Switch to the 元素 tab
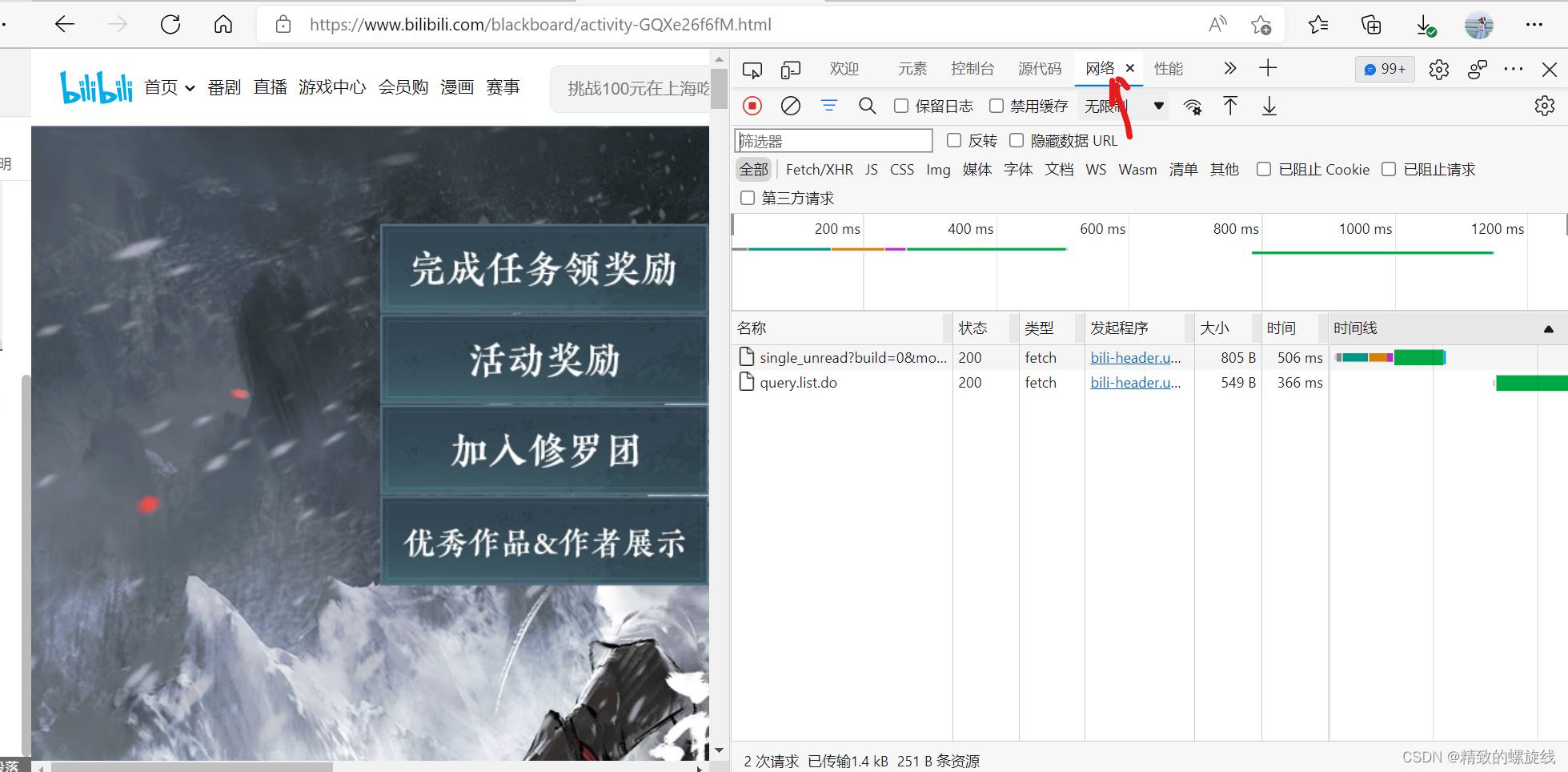Screen dimensions: 1568x772 pyautogui.click(x=912, y=69)
